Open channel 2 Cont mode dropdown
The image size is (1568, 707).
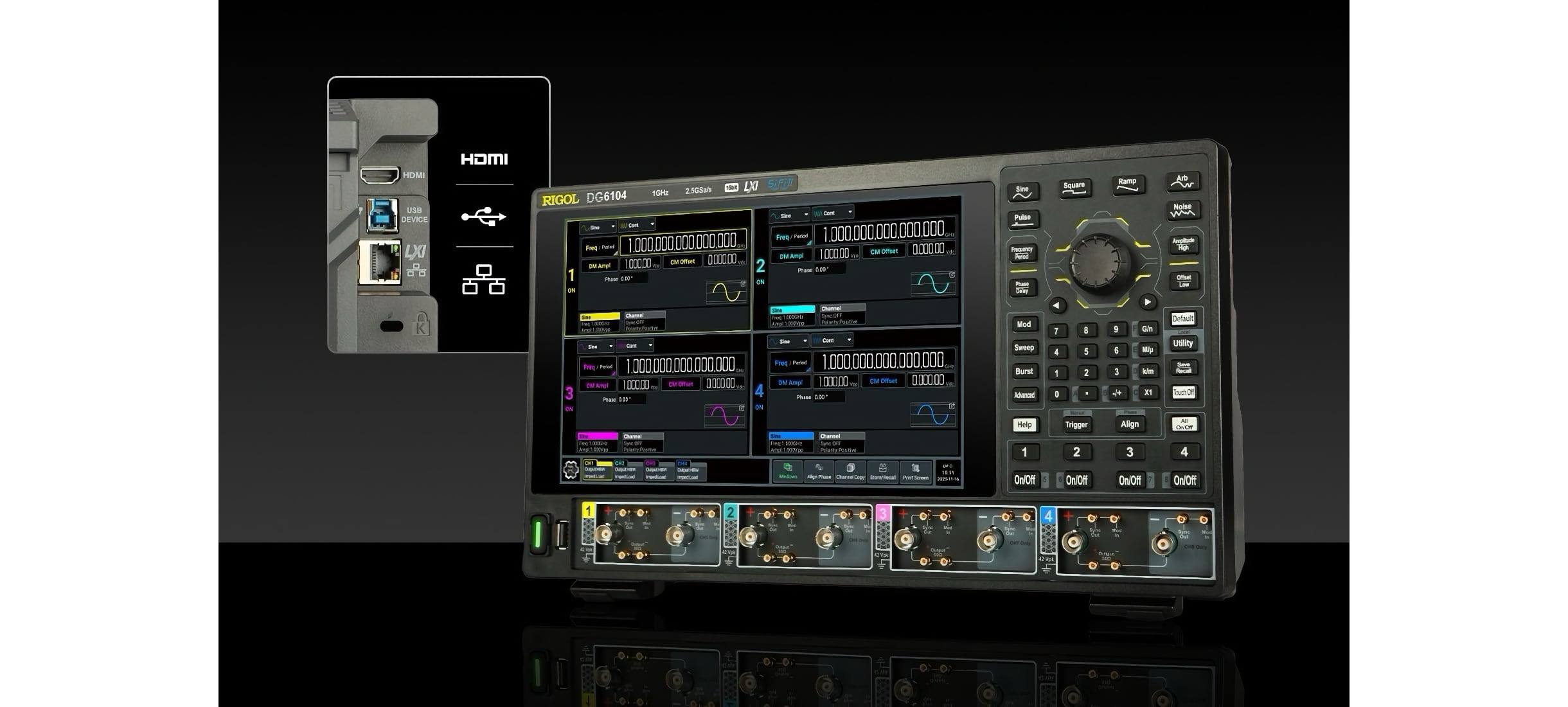pos(833,213)
